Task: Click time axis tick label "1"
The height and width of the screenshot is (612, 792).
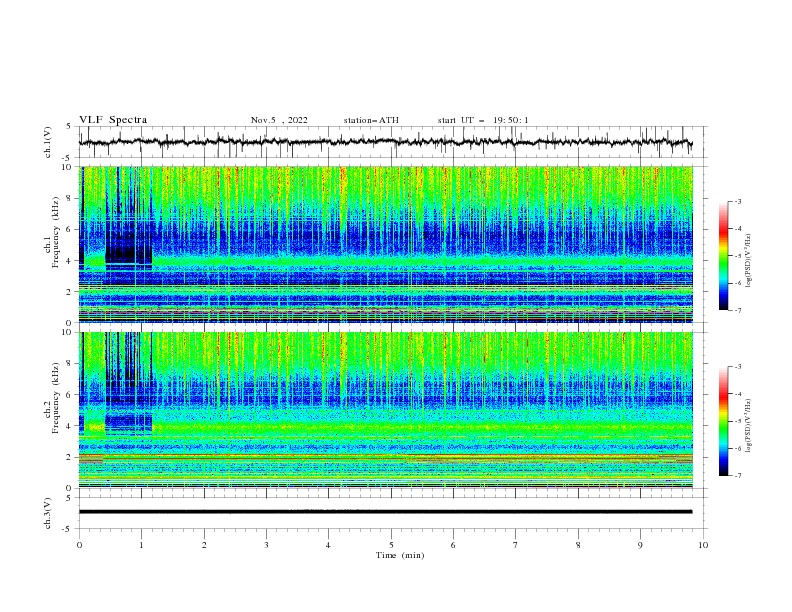Action: [x=142, y=545]
